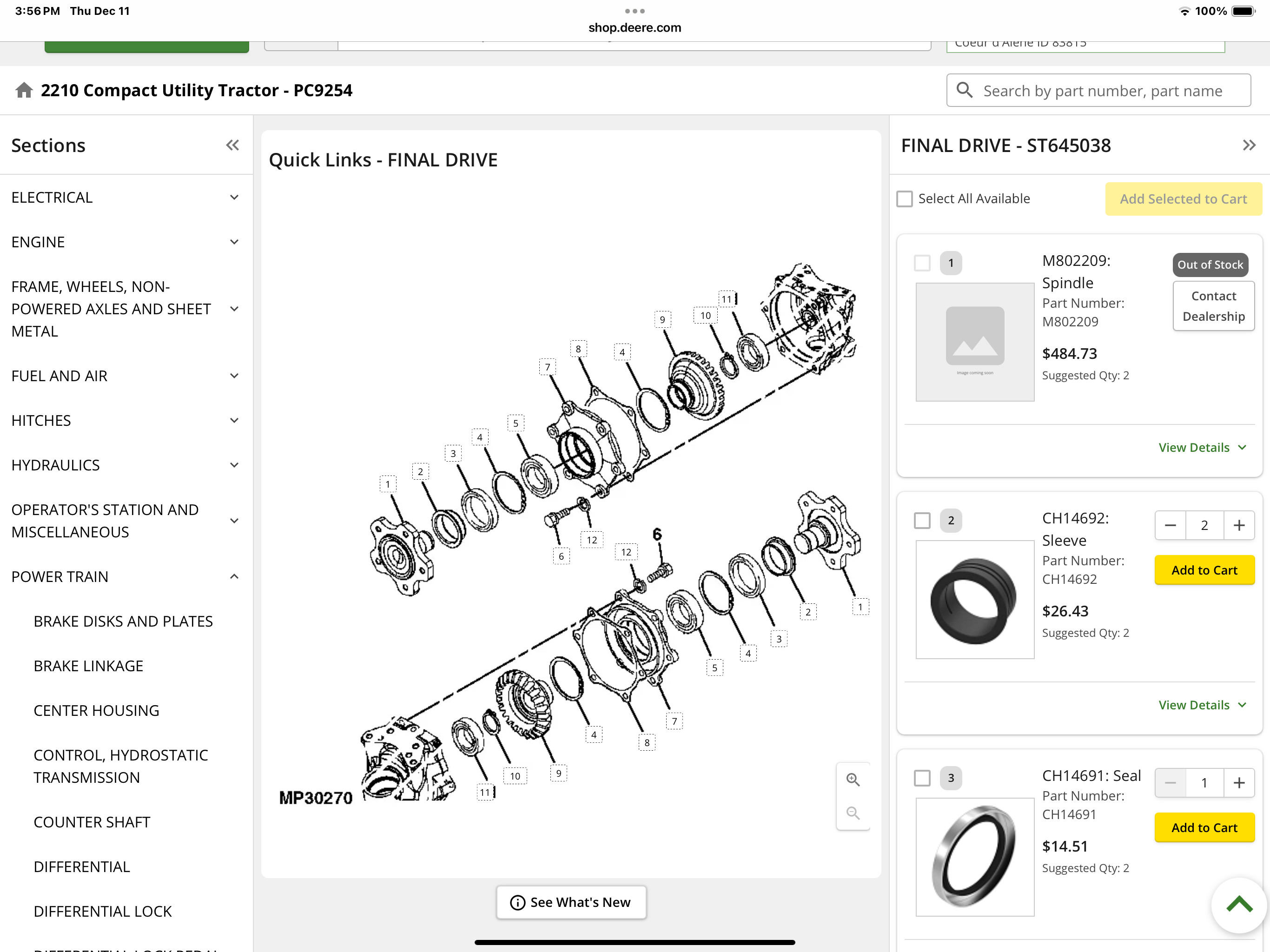This screenshot has height=952, width=1270.
Task: Tick checkbox for item 2 Sleeve
Action: (922, 520)
